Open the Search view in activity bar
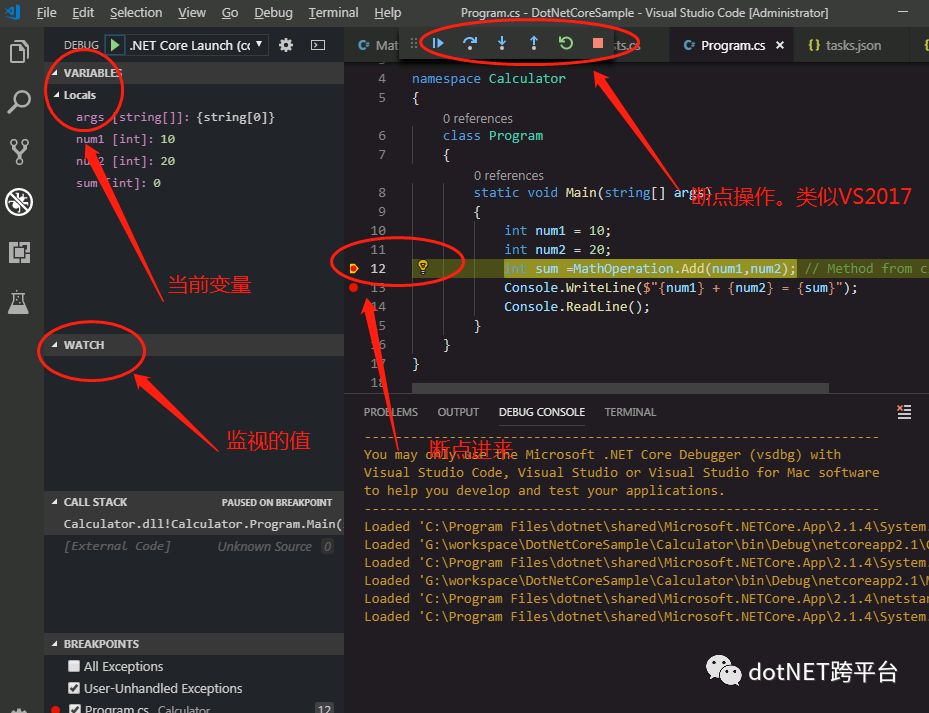The height and width of the screenshot is (713, 929). [x=19, y=102]
